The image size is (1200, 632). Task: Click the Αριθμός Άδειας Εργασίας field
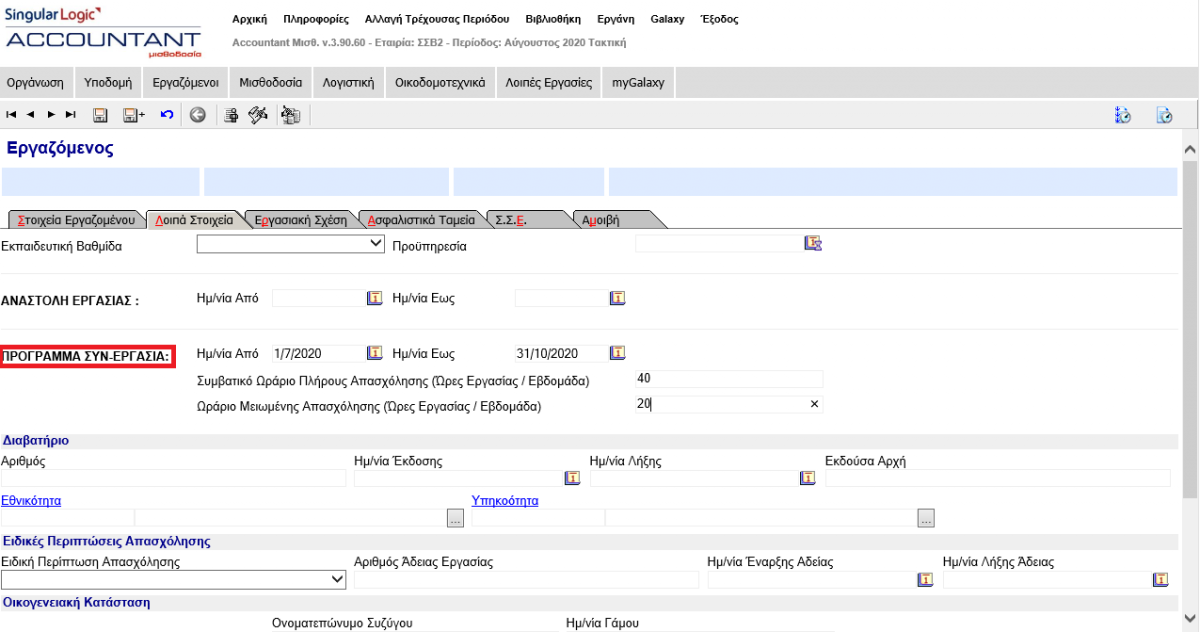point(526,579)
